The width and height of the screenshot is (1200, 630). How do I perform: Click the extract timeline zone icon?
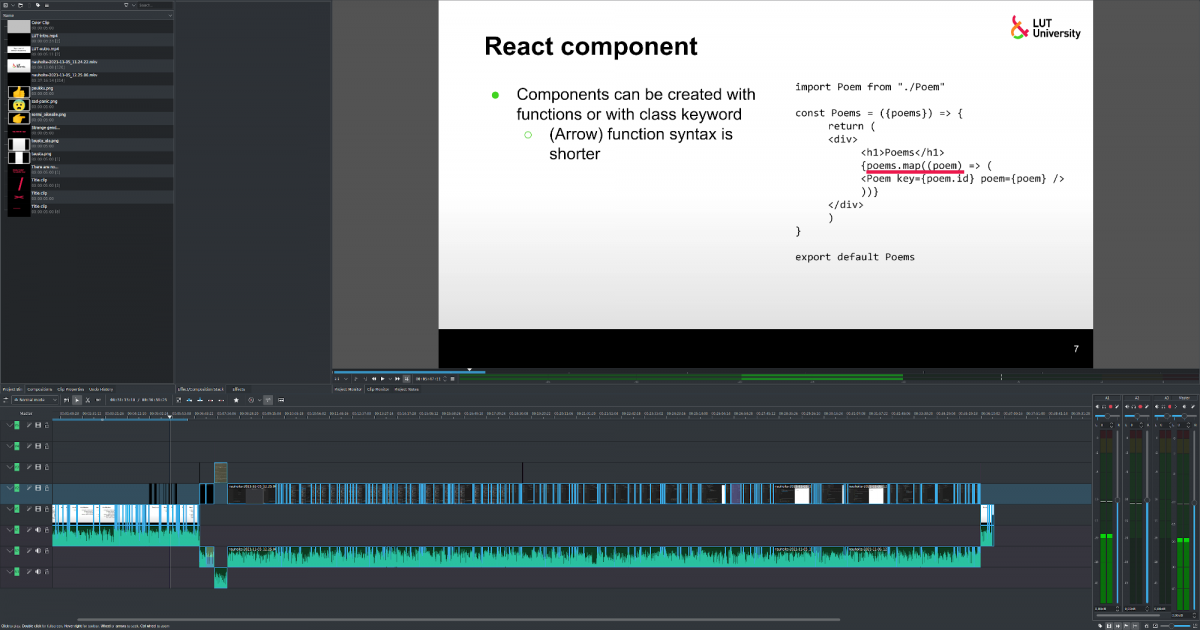[211, 400]
